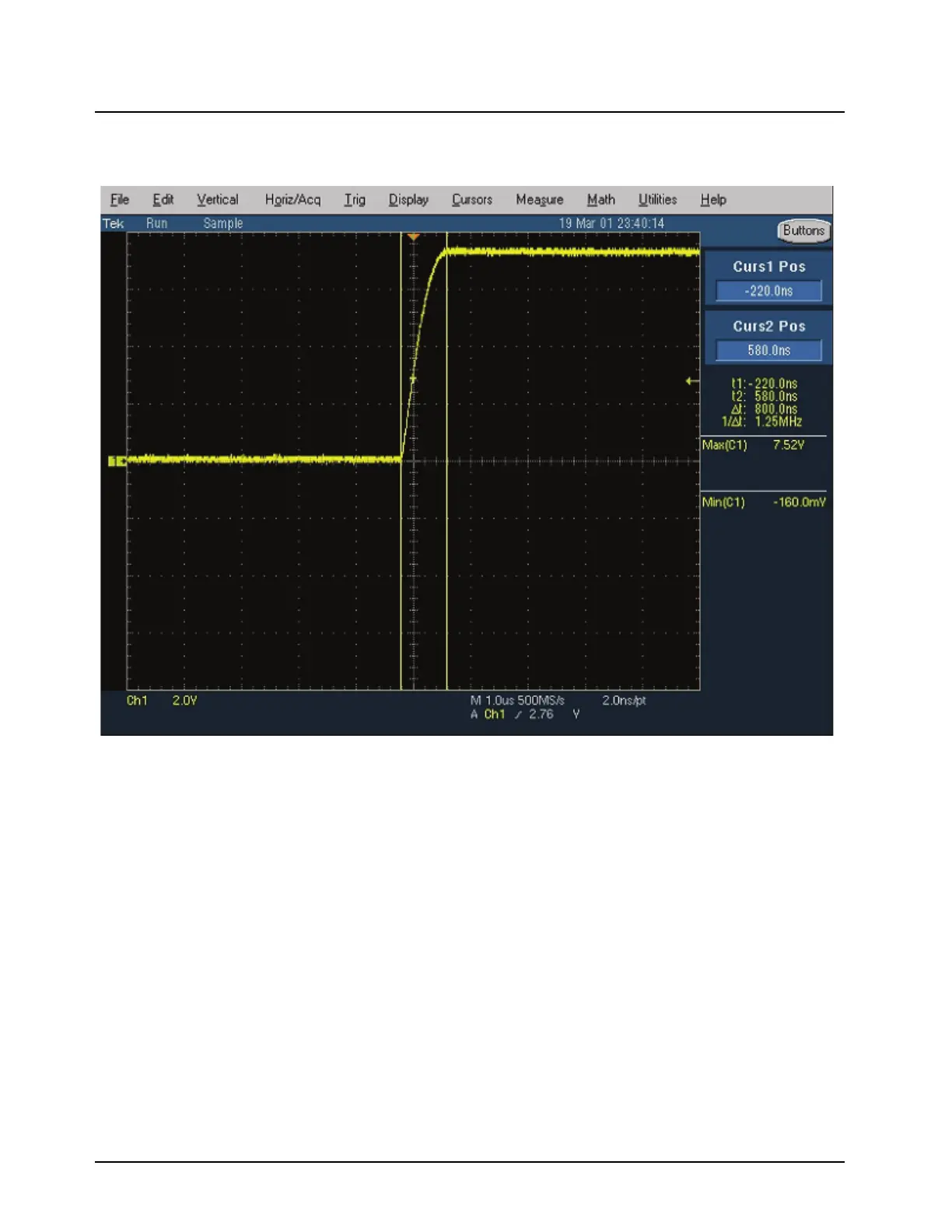
Task: Click the trigger level arrow indicator
Action: (x=691, y=381)
